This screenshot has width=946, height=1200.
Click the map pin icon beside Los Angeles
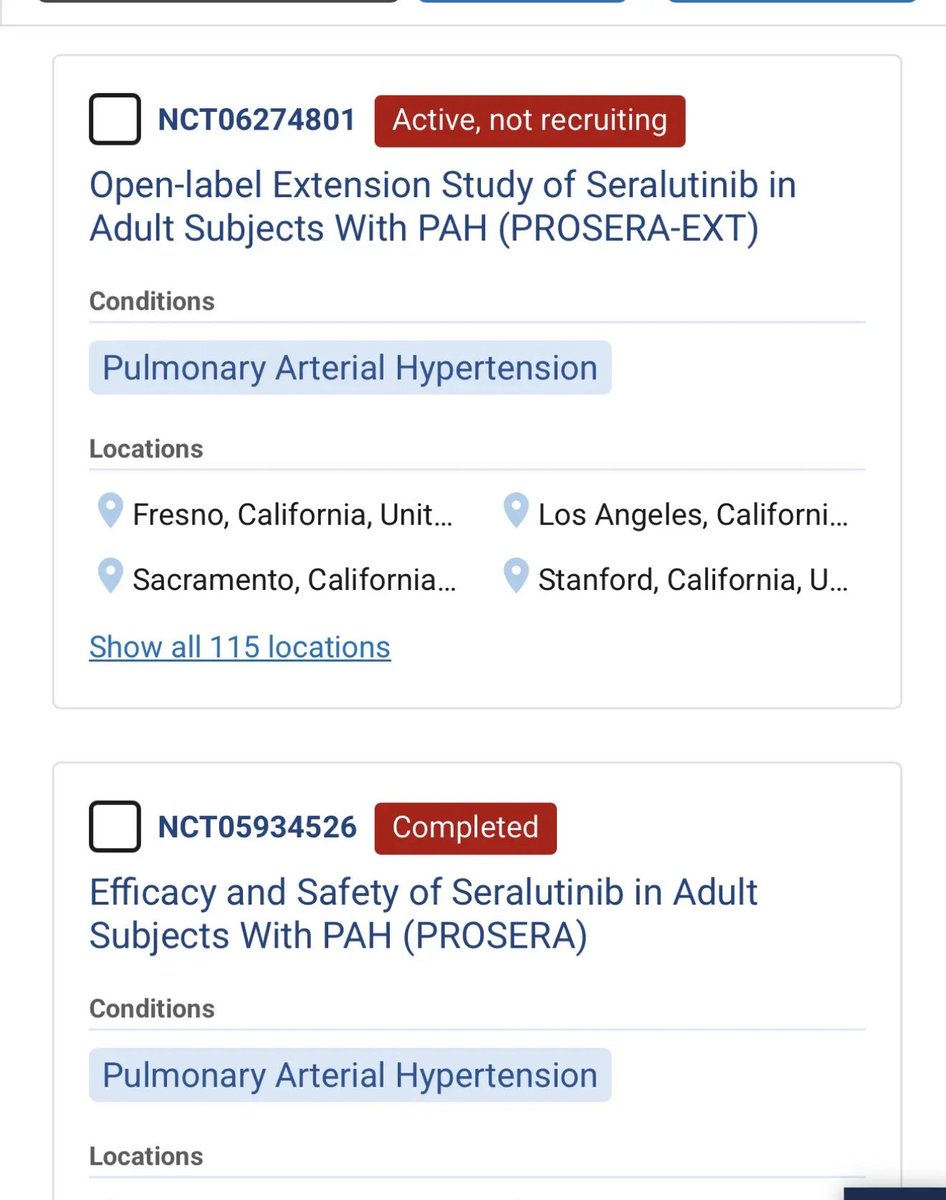pyautogui.click(x=515, y=512)
